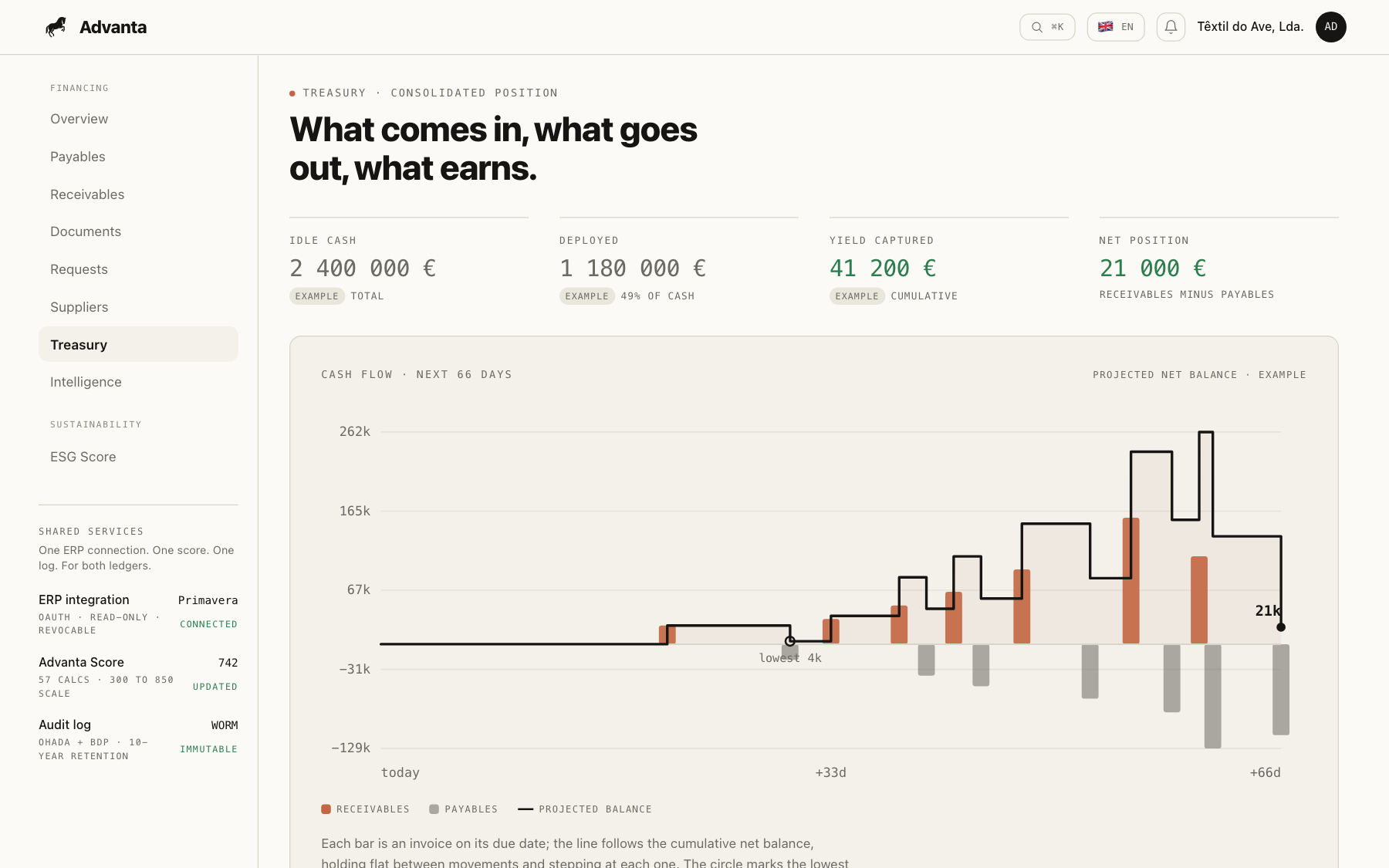Click the 21k end-point dot on chart

[1281, 627]
